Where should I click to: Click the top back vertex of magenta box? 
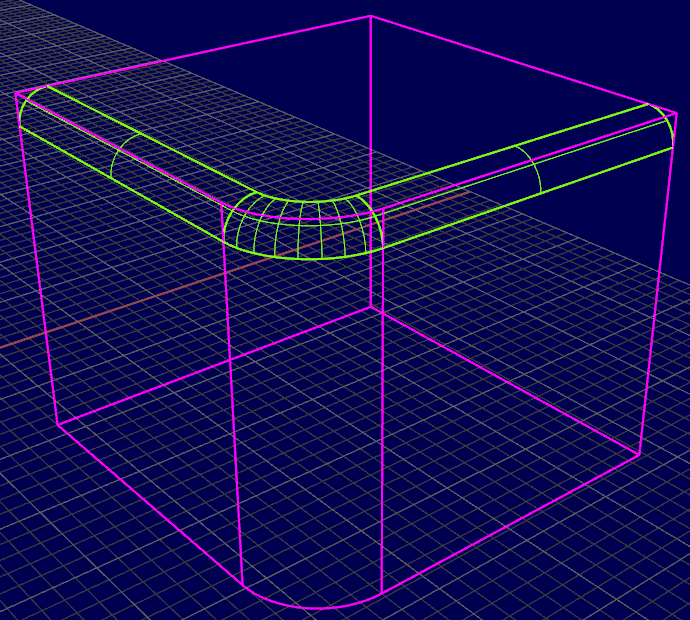click(371, 17)
